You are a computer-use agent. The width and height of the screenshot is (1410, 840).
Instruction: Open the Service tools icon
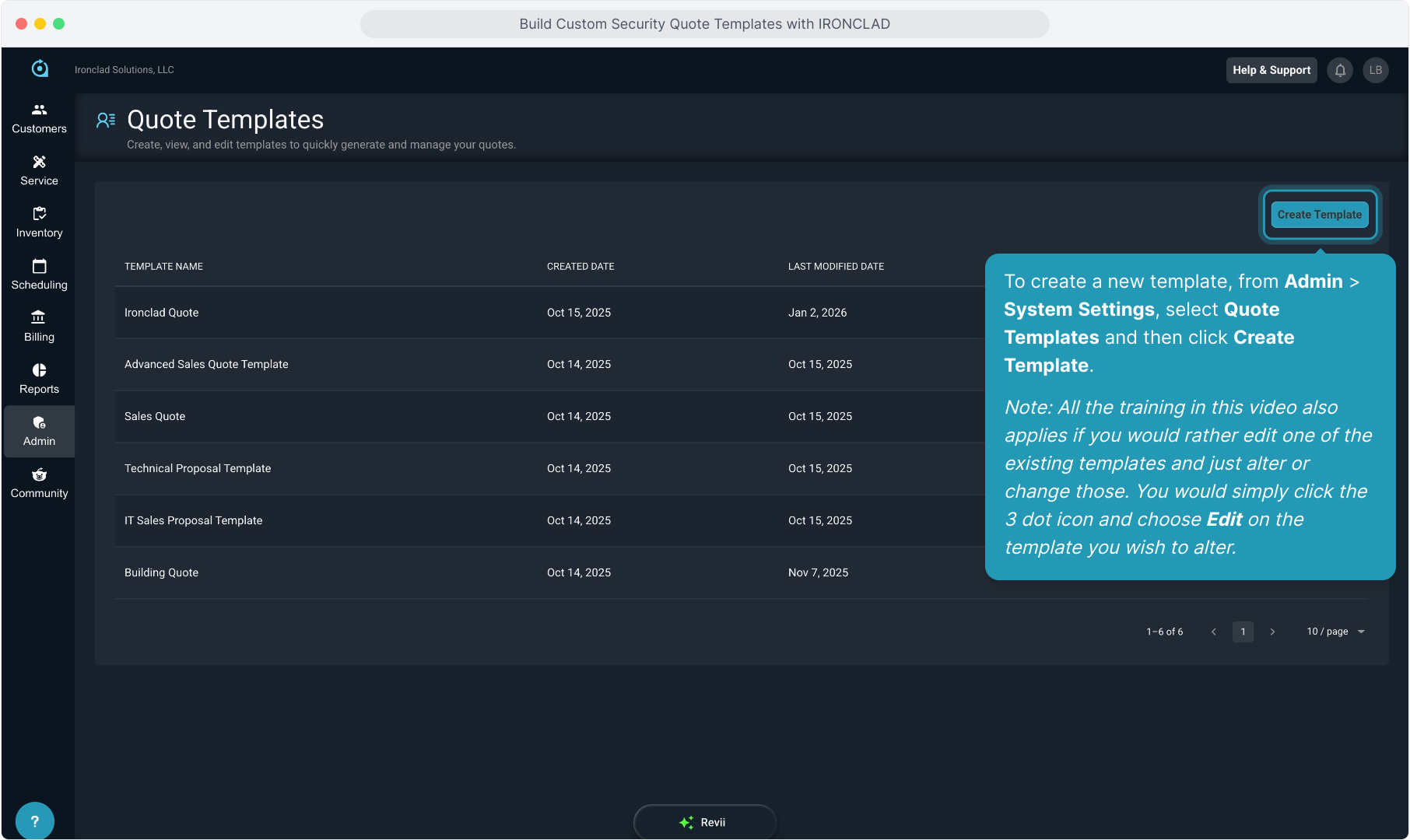pyautogui.click(x=39, y=163)
